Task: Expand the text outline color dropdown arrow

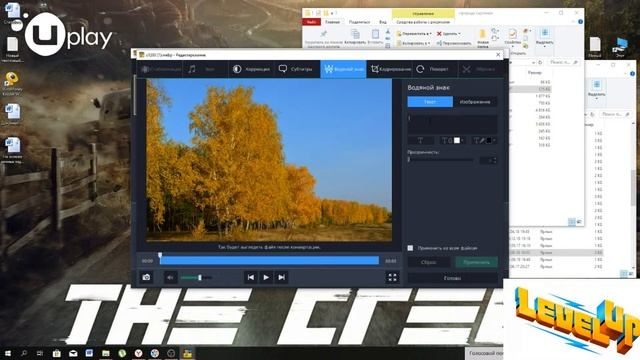Action: point(494,140)
